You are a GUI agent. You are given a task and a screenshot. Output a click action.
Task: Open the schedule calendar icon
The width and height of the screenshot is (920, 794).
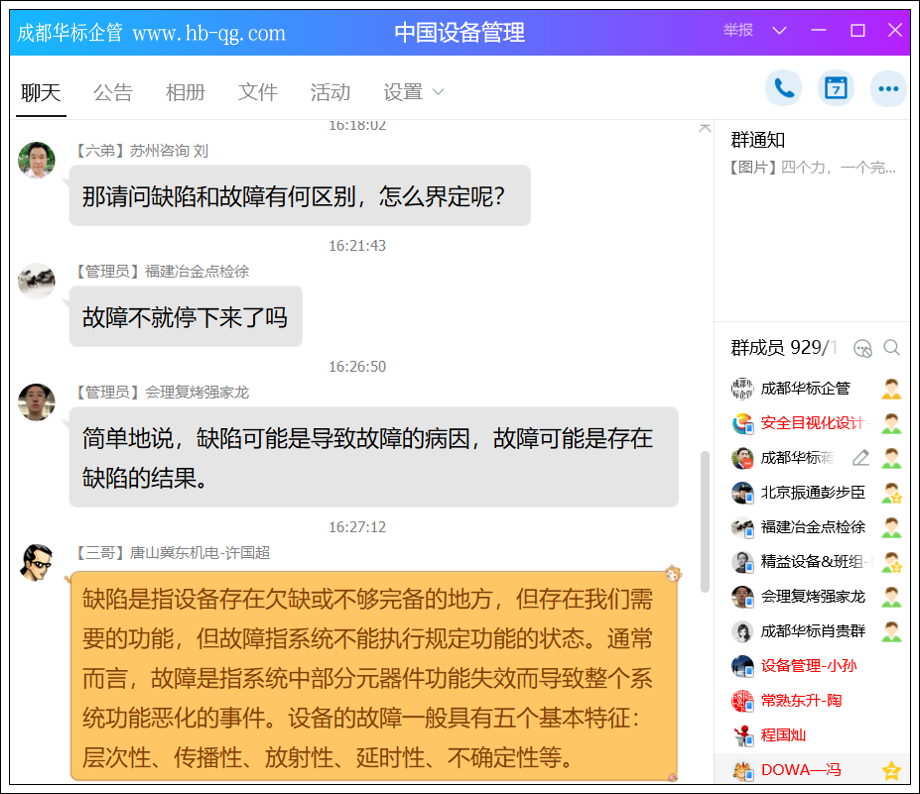coord(836,88)
